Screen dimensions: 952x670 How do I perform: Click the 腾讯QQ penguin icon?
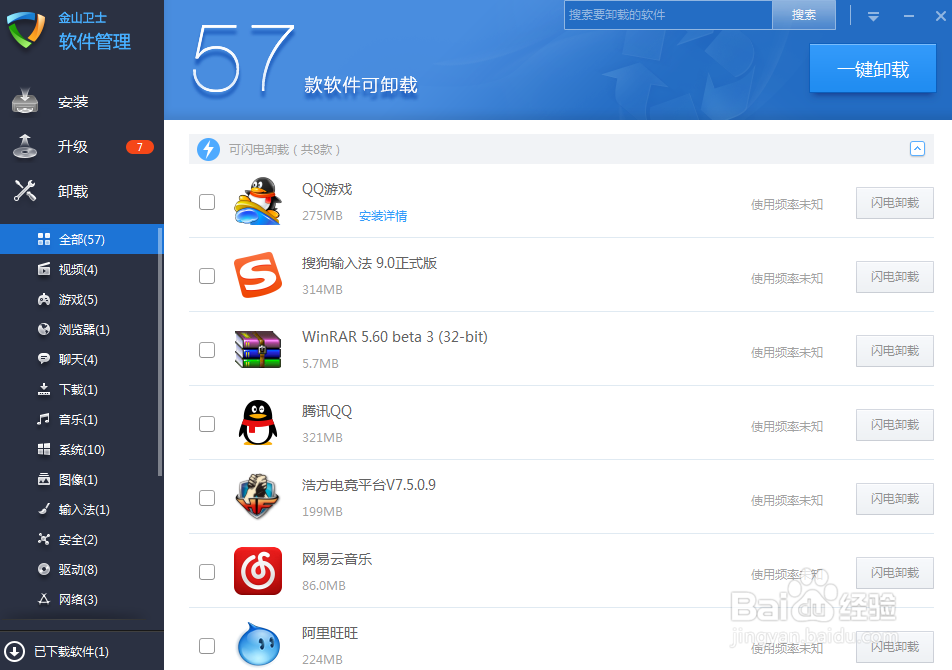[258, 423]
